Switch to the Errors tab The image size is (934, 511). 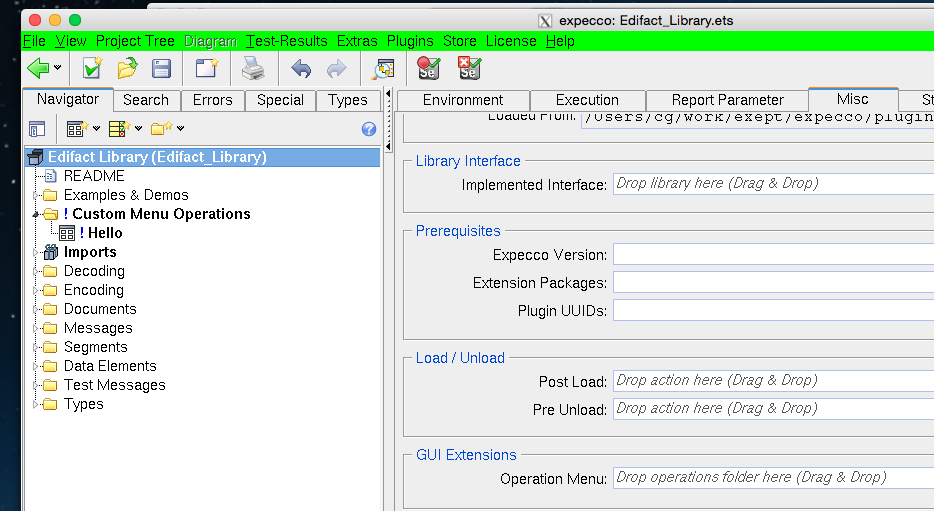pos(212,100)
